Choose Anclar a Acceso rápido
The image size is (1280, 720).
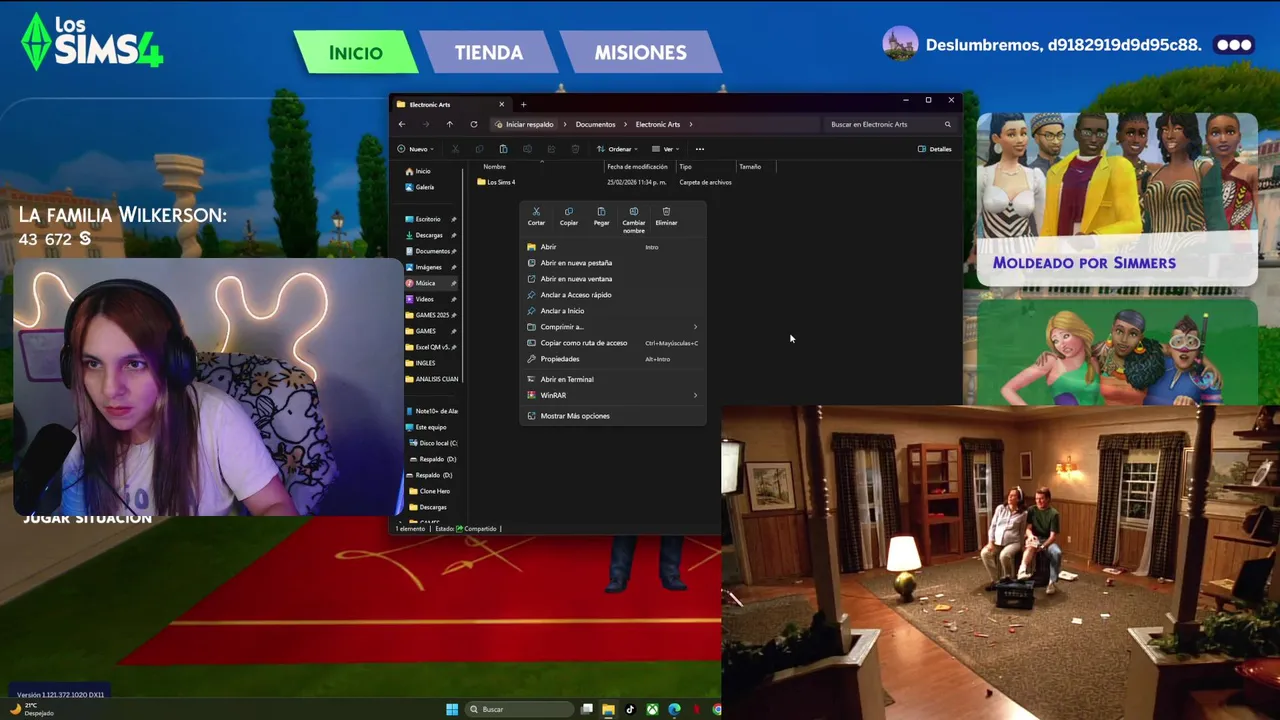point(612,295)
